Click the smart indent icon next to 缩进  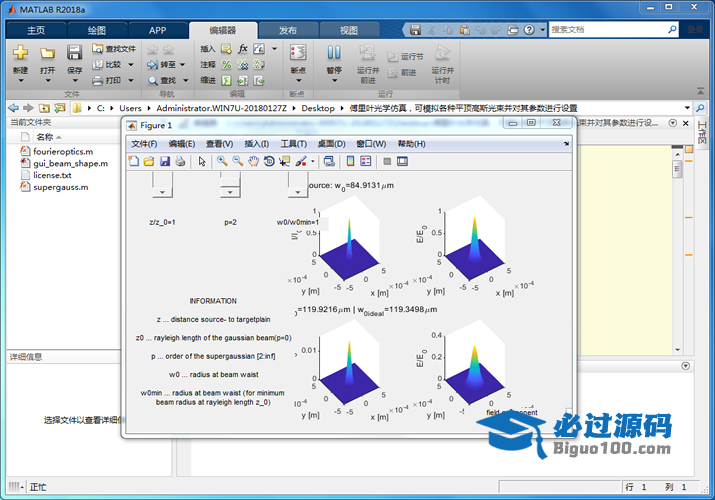(x=226, y=81)
